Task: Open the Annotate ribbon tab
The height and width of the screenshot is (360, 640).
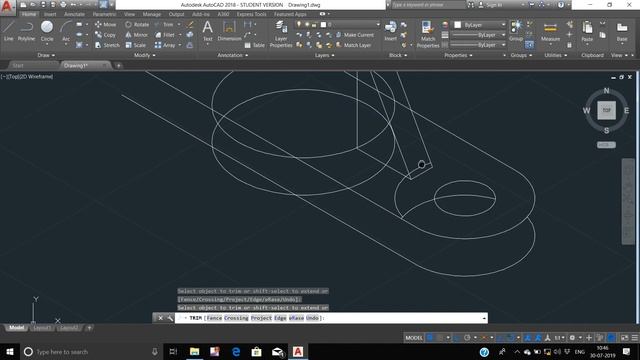Action: [x=74, y=14]
